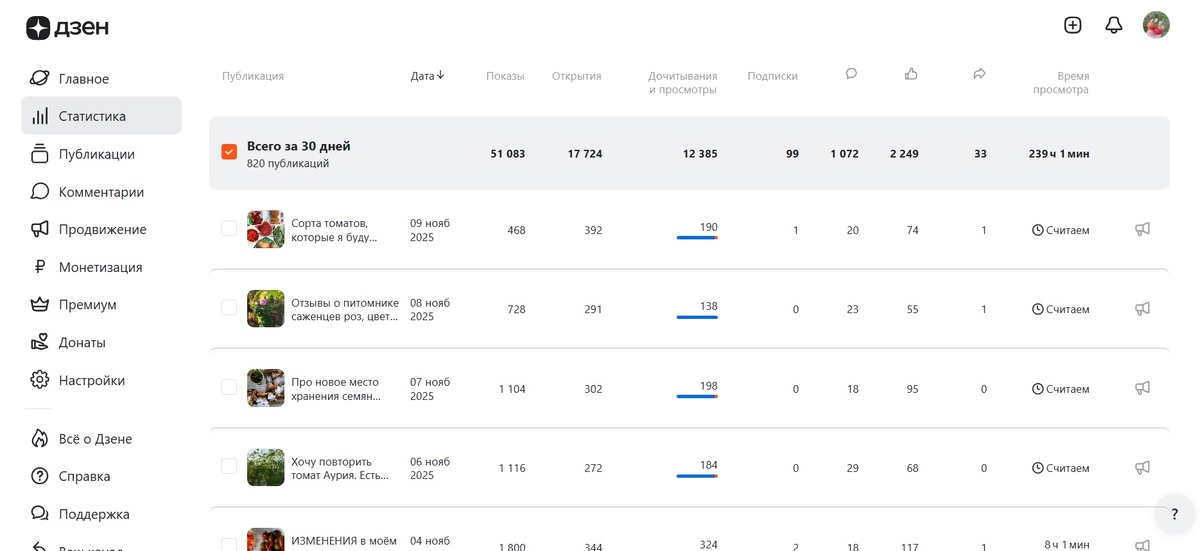Sort by the Дата column header
This screenshot has width=1200, height=551.
[x=427, y=76]
